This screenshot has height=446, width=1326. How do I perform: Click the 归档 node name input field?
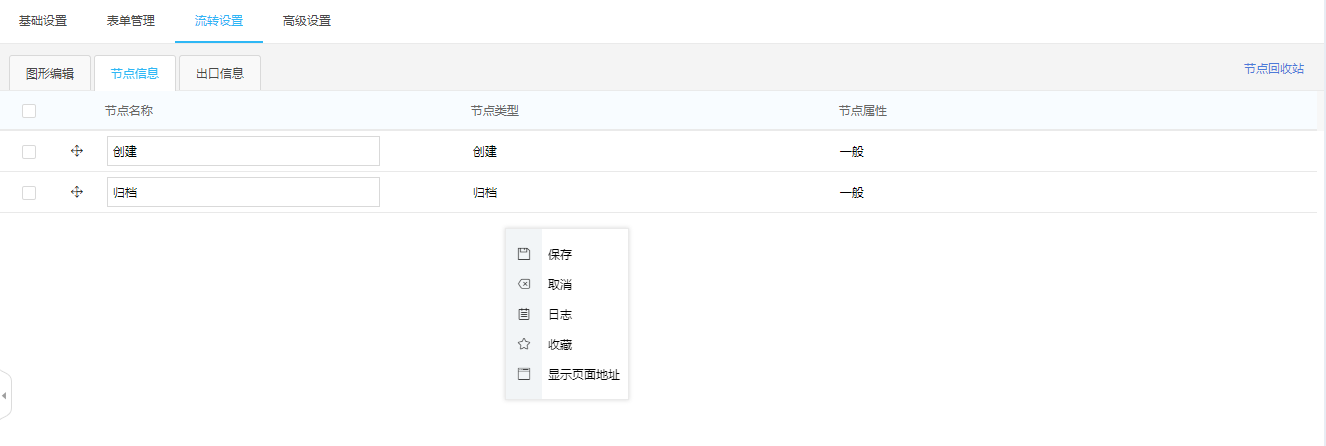tap(243, 192)
